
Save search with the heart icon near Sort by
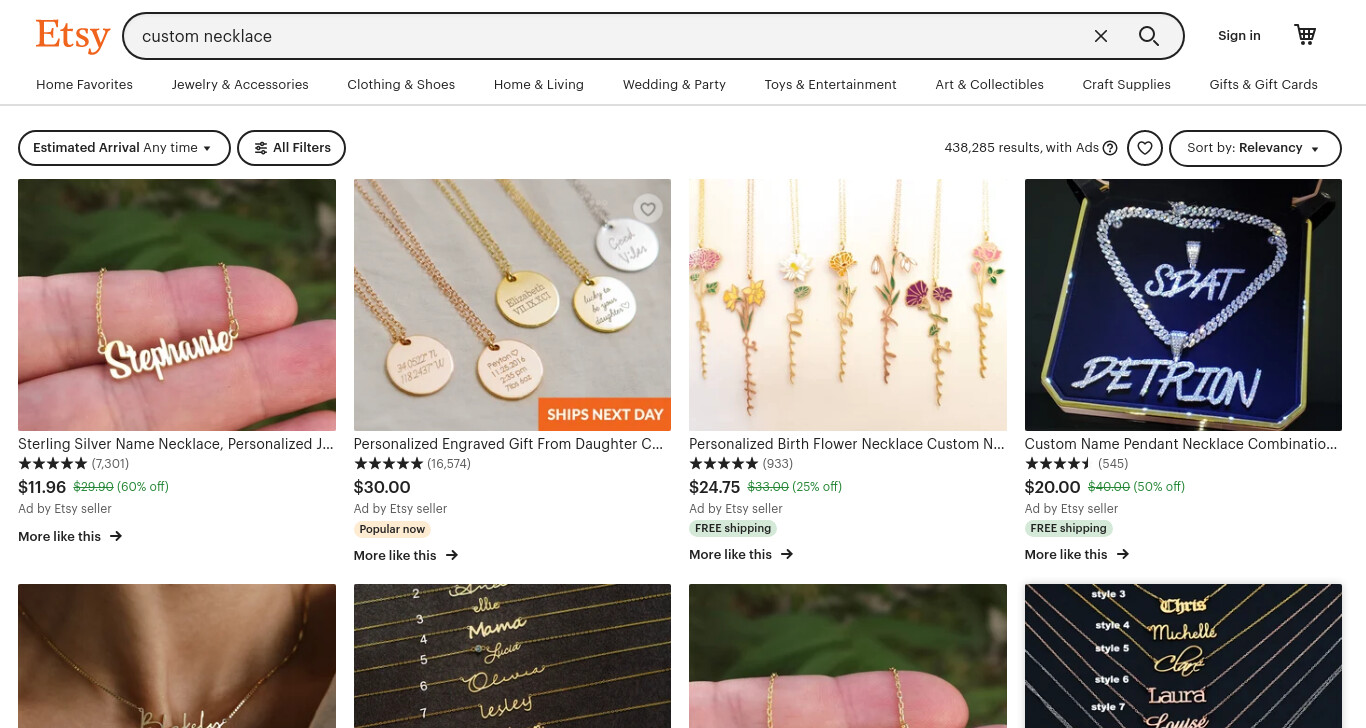pos(1145,148)
